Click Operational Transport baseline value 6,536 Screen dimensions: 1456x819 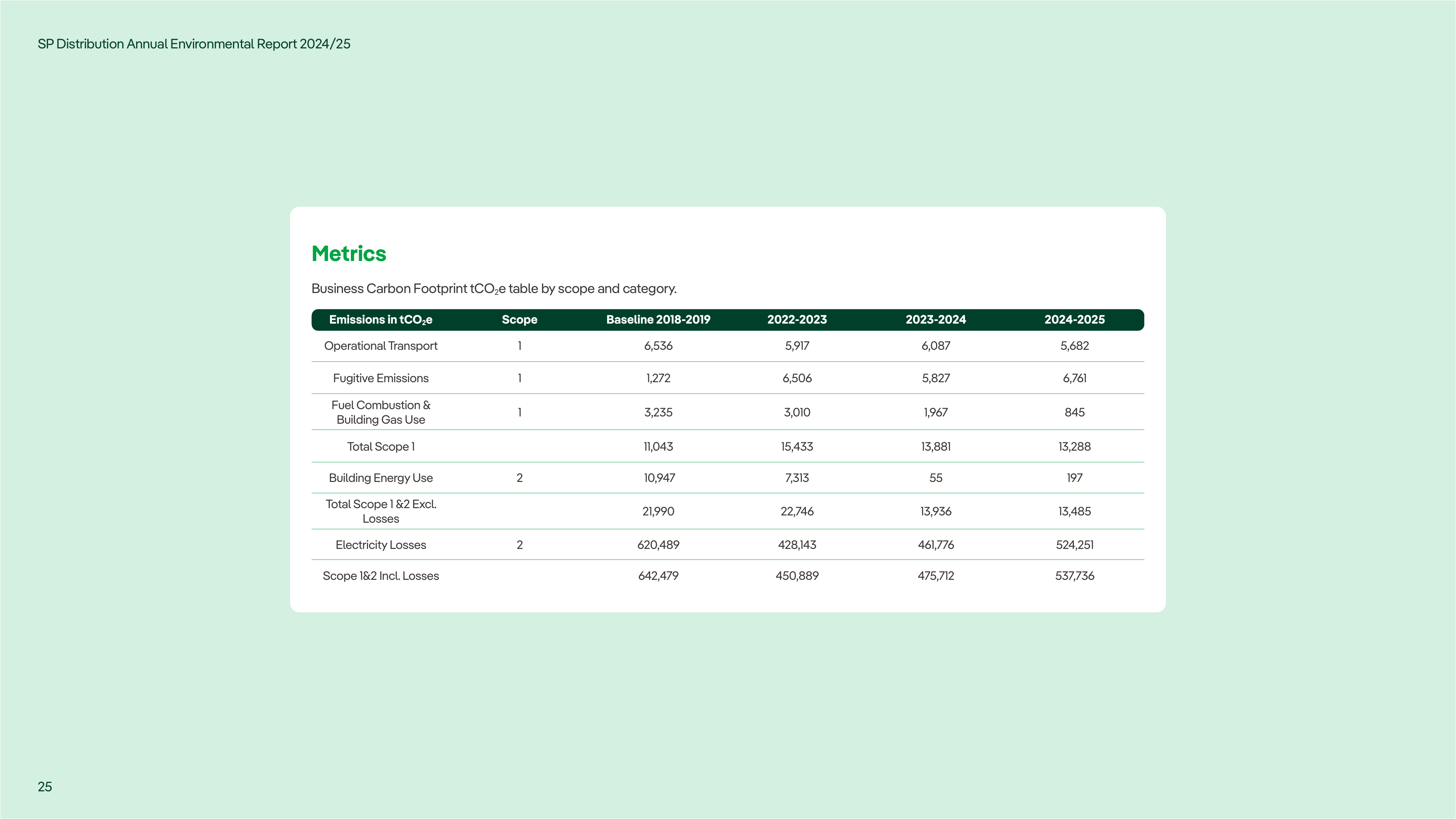click(658, 346)
